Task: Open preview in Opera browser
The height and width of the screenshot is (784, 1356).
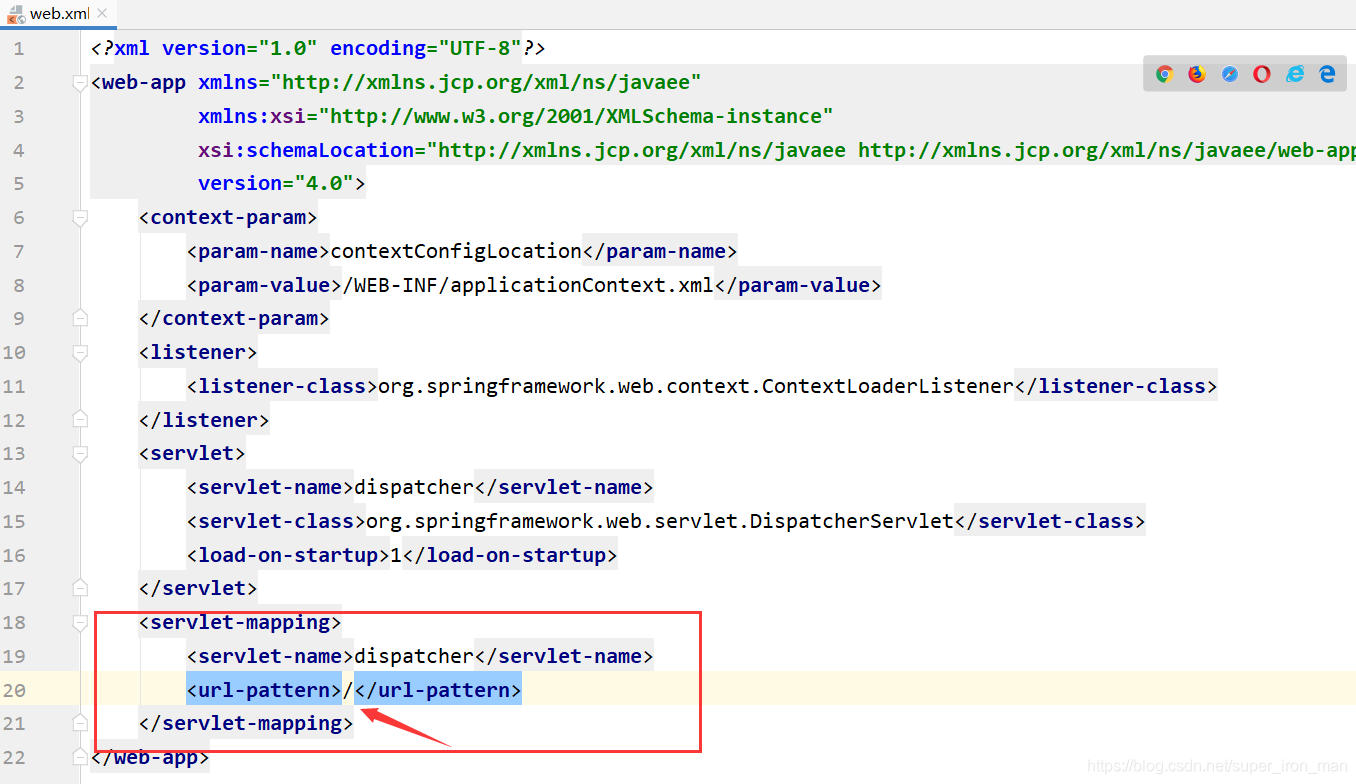Action: (1262, 74)
